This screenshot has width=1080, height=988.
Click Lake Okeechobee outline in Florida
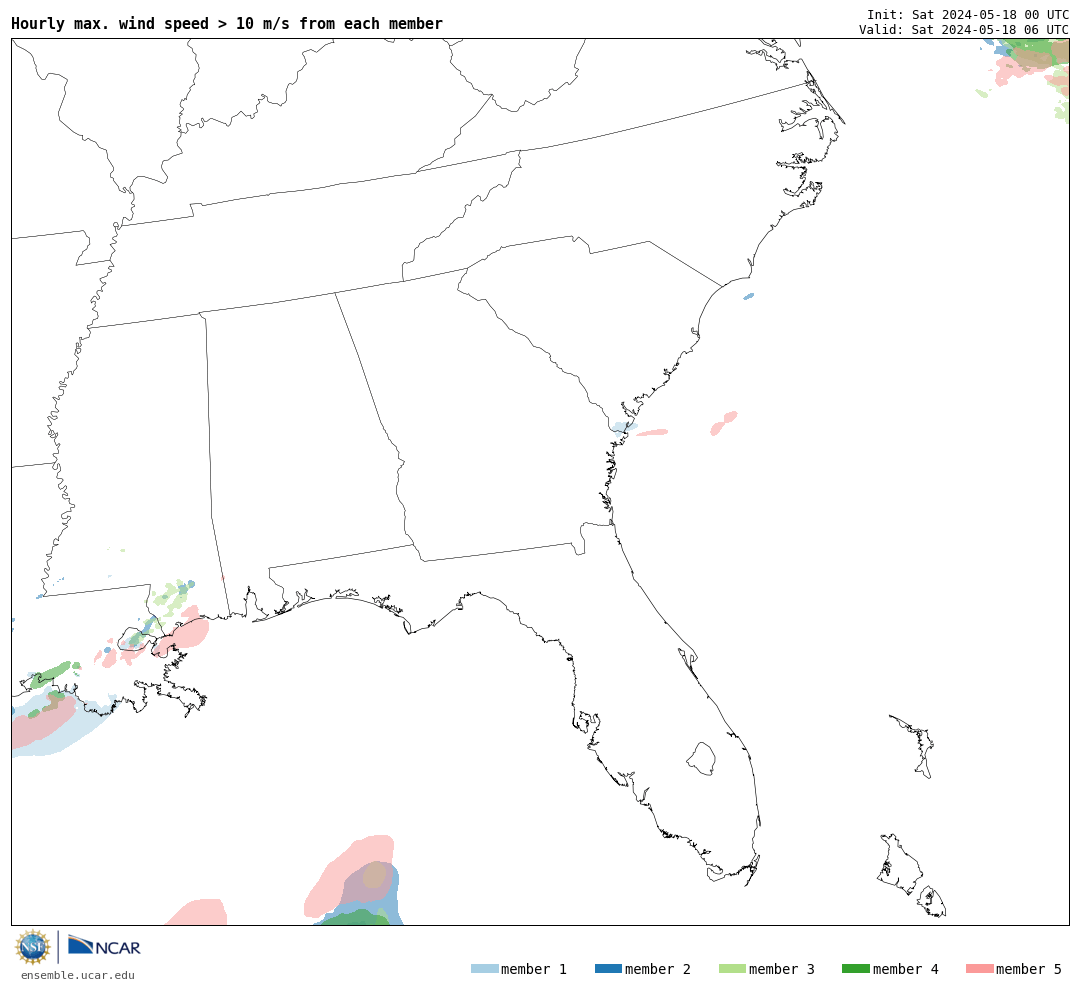point(701,759)
